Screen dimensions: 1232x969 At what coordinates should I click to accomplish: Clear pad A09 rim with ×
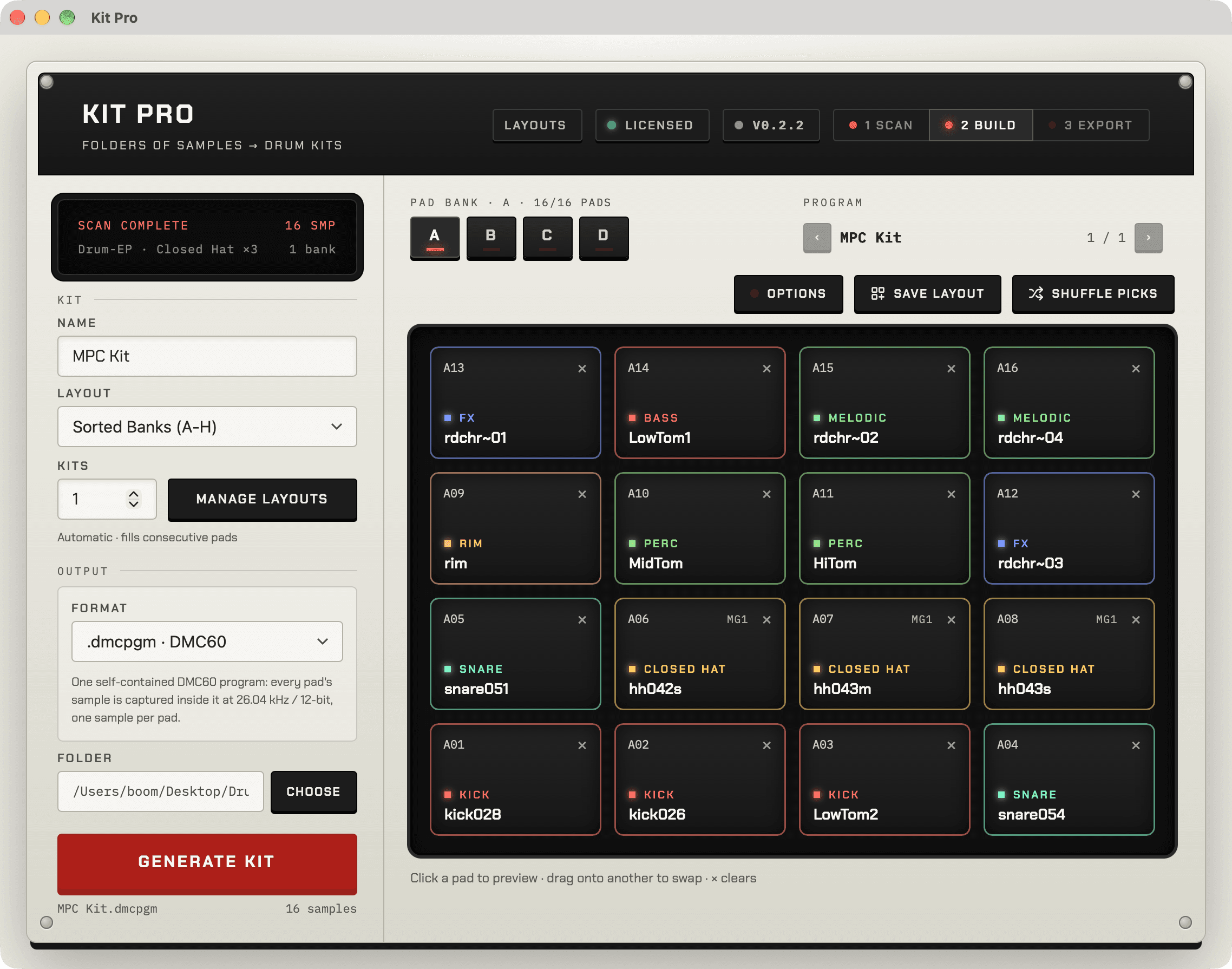pos(582,494)
